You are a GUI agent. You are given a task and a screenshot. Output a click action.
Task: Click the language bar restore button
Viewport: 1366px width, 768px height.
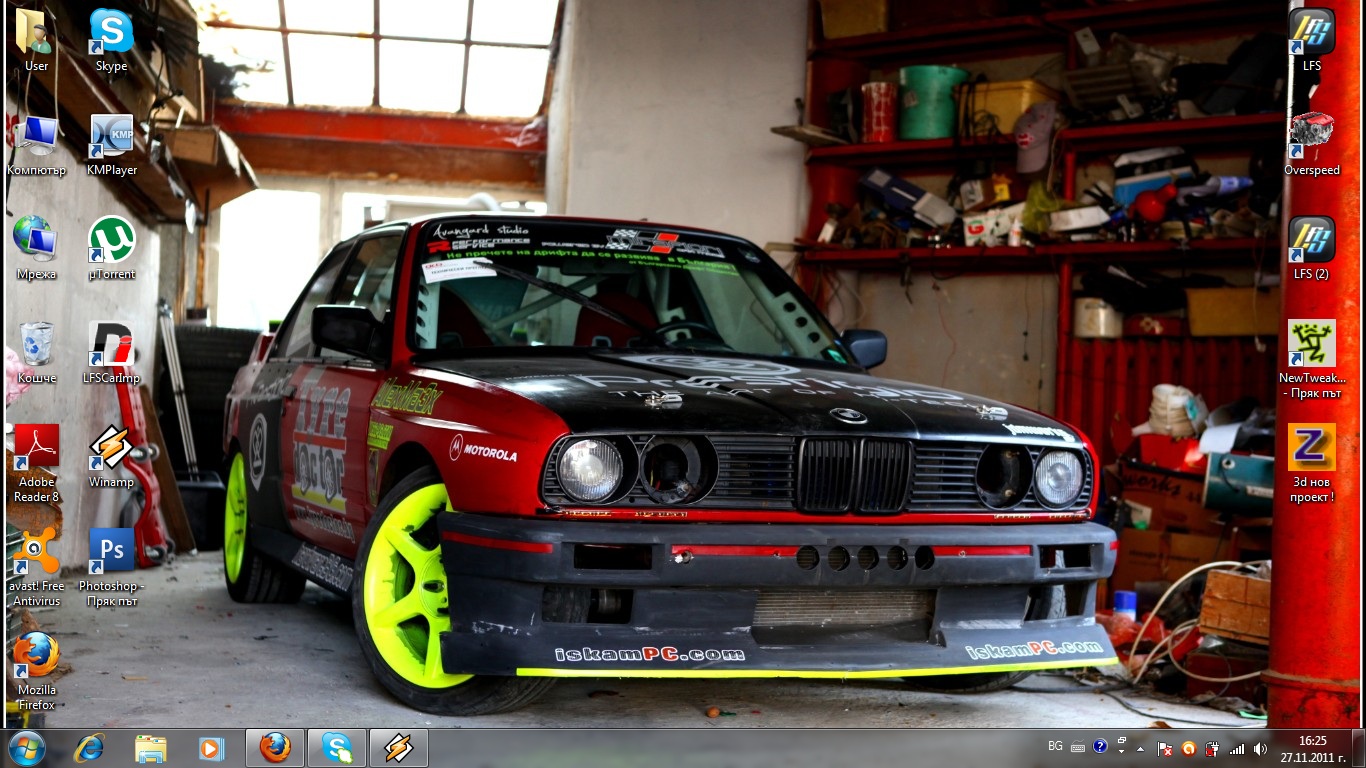[x=1122, y=741]
